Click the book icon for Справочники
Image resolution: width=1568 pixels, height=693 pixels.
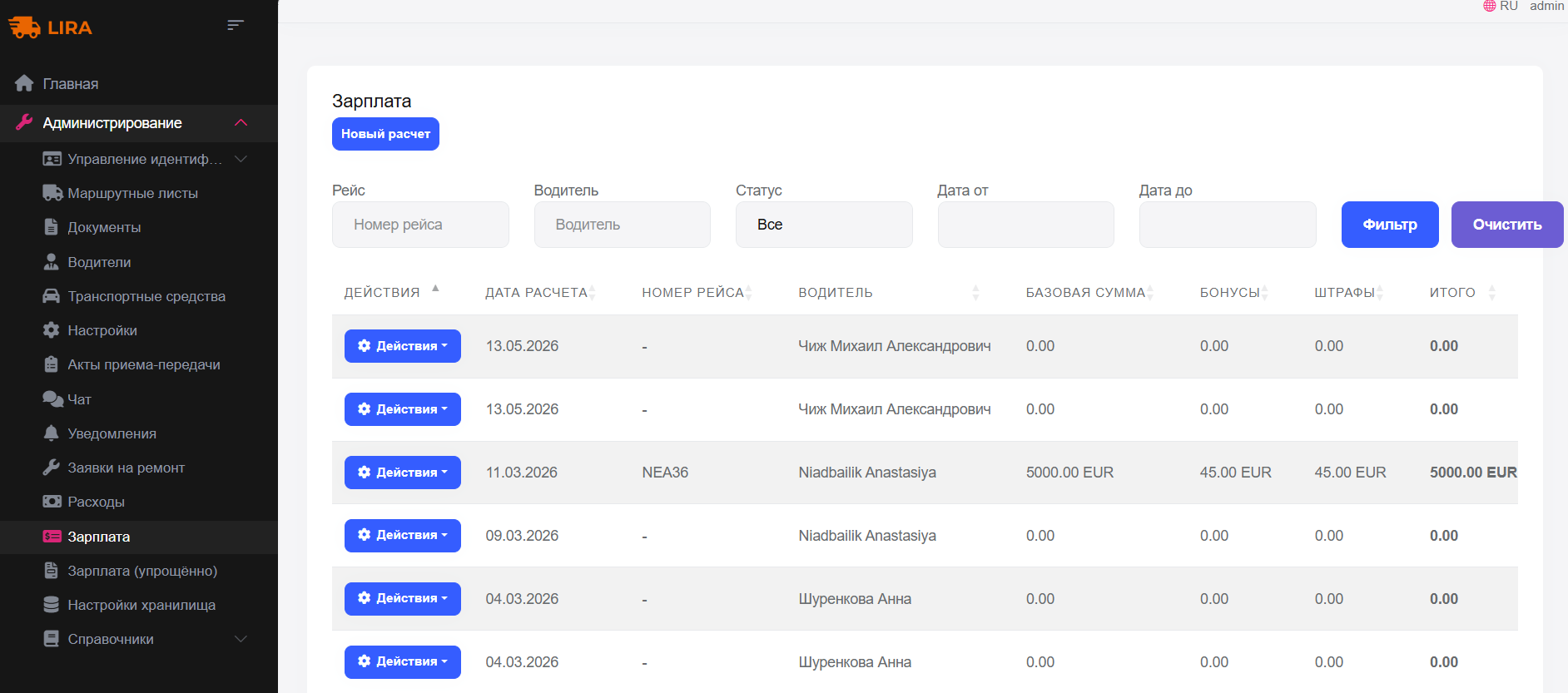click(x=52, y=638)
